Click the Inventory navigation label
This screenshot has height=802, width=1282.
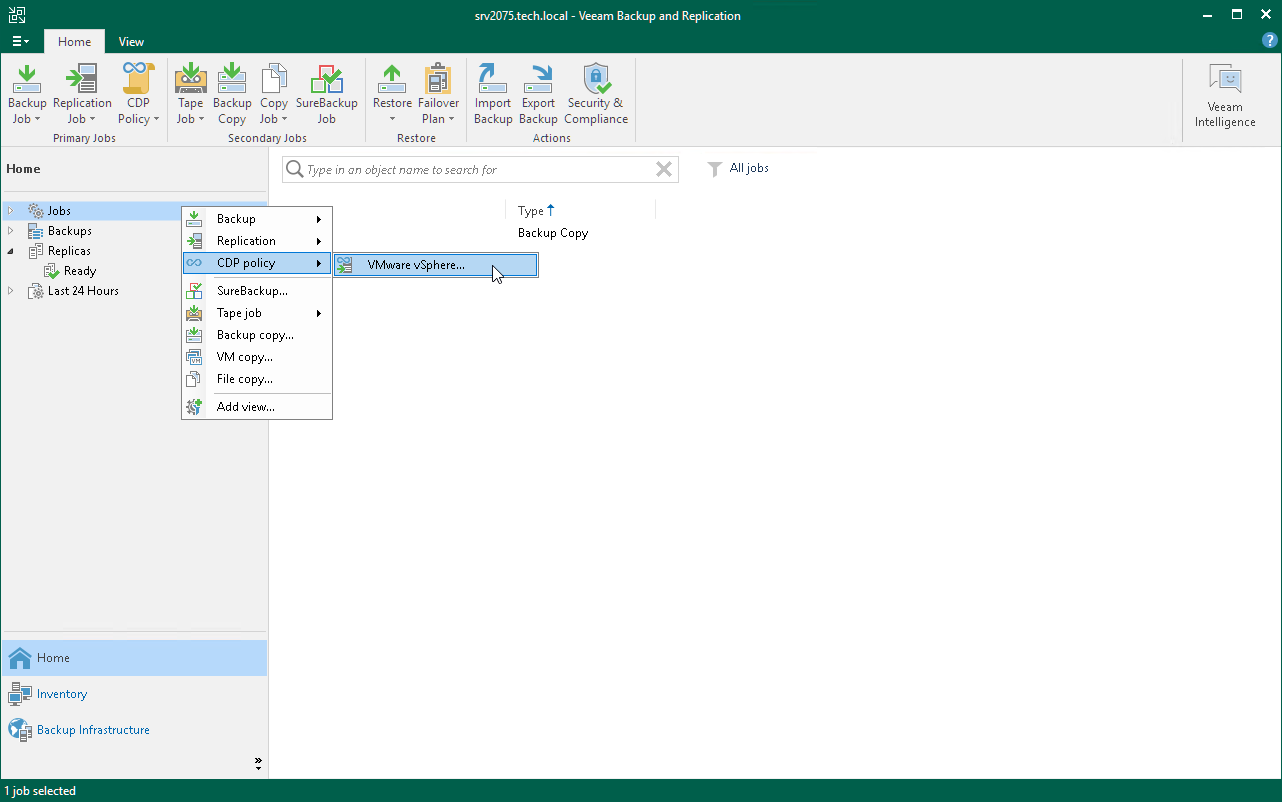pyautogui.click(x=62, y=694)
